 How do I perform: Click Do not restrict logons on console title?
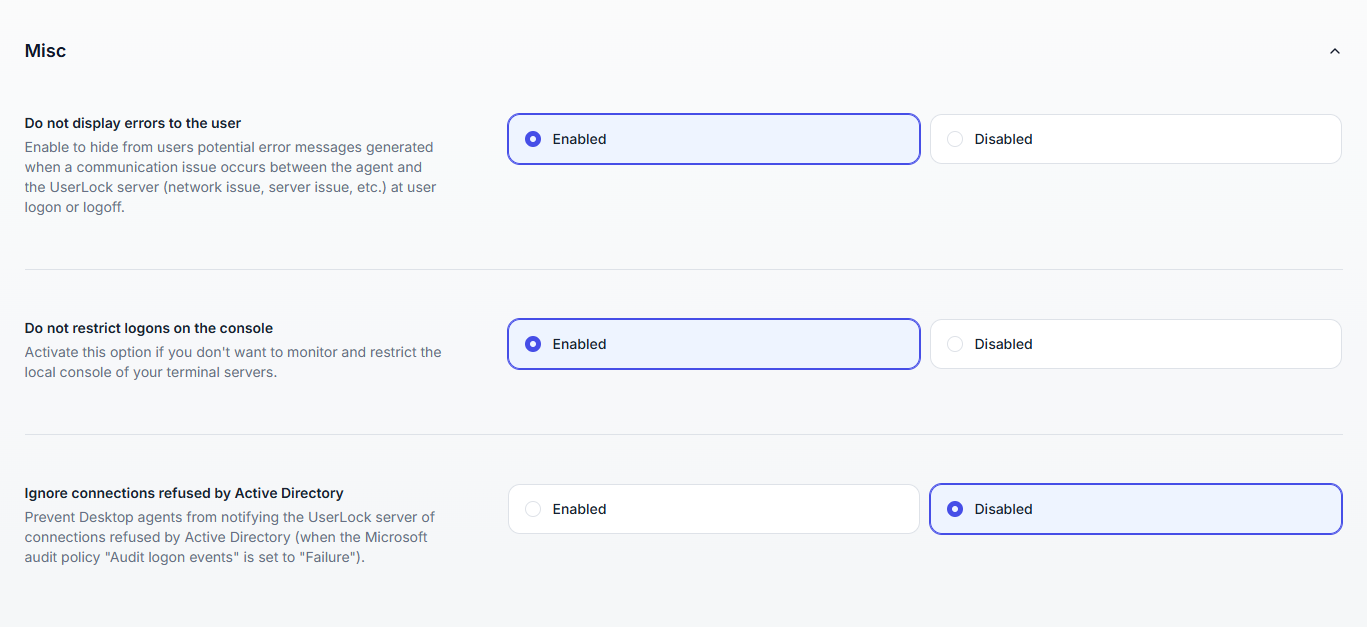(x=149, y=328)
